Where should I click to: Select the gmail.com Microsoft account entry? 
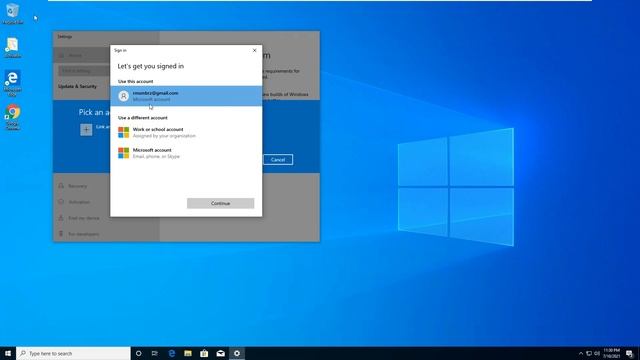tap(186, 96)
